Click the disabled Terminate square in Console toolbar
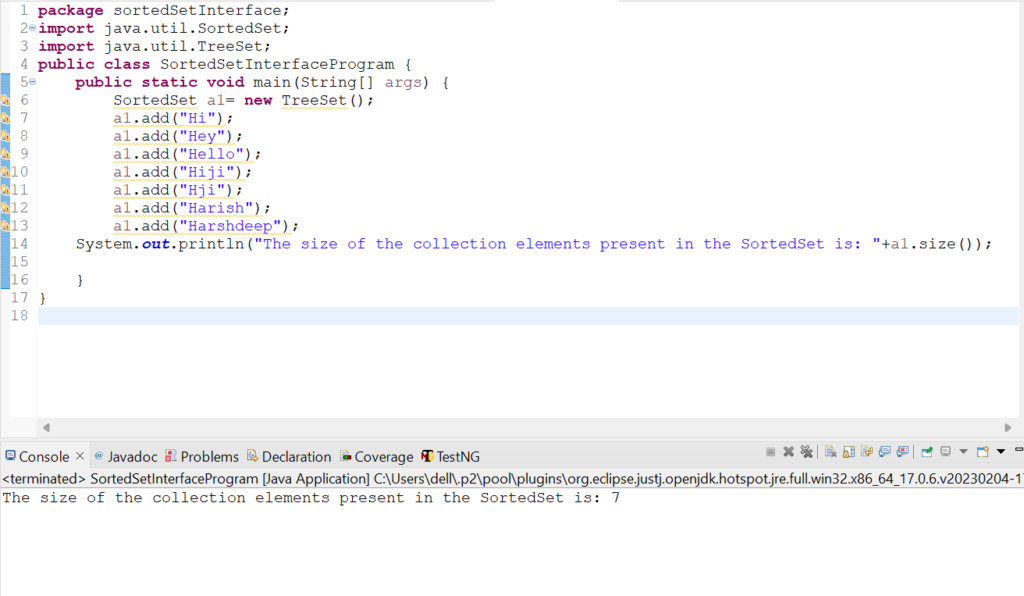The image size is (1024, 596). (771, 452)
